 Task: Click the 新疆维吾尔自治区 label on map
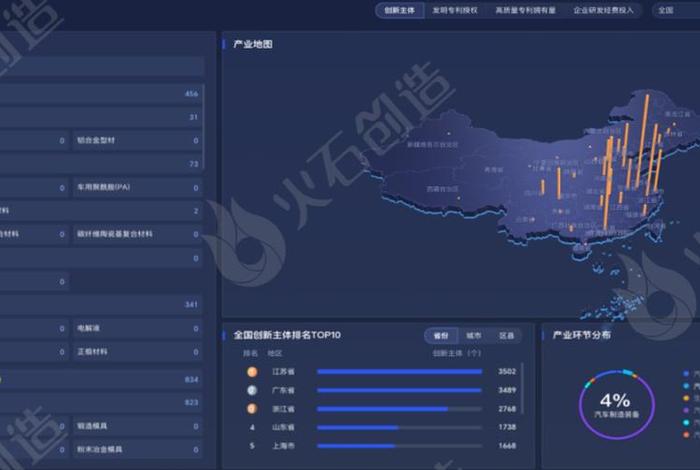pos(433,145)
